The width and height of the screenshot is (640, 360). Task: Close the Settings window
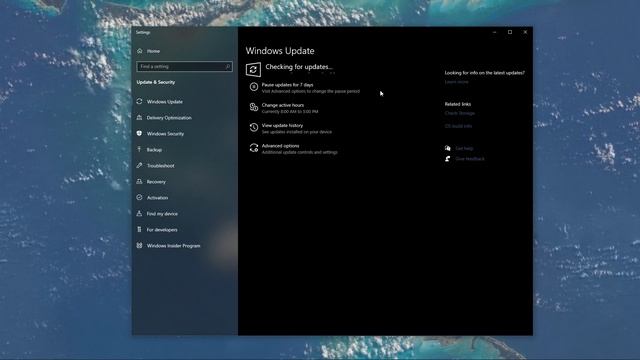pos(525,32)
